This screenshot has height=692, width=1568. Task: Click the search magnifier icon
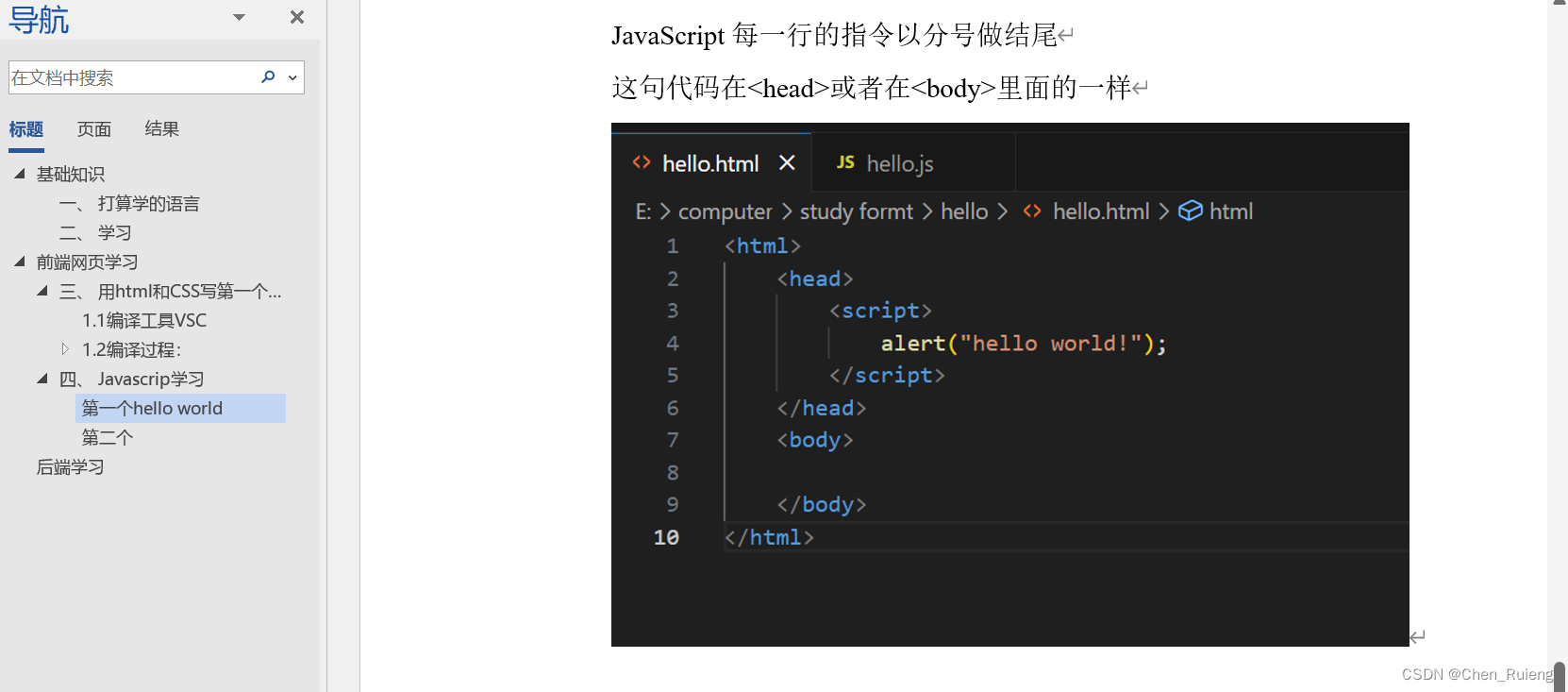coord(268,77)
